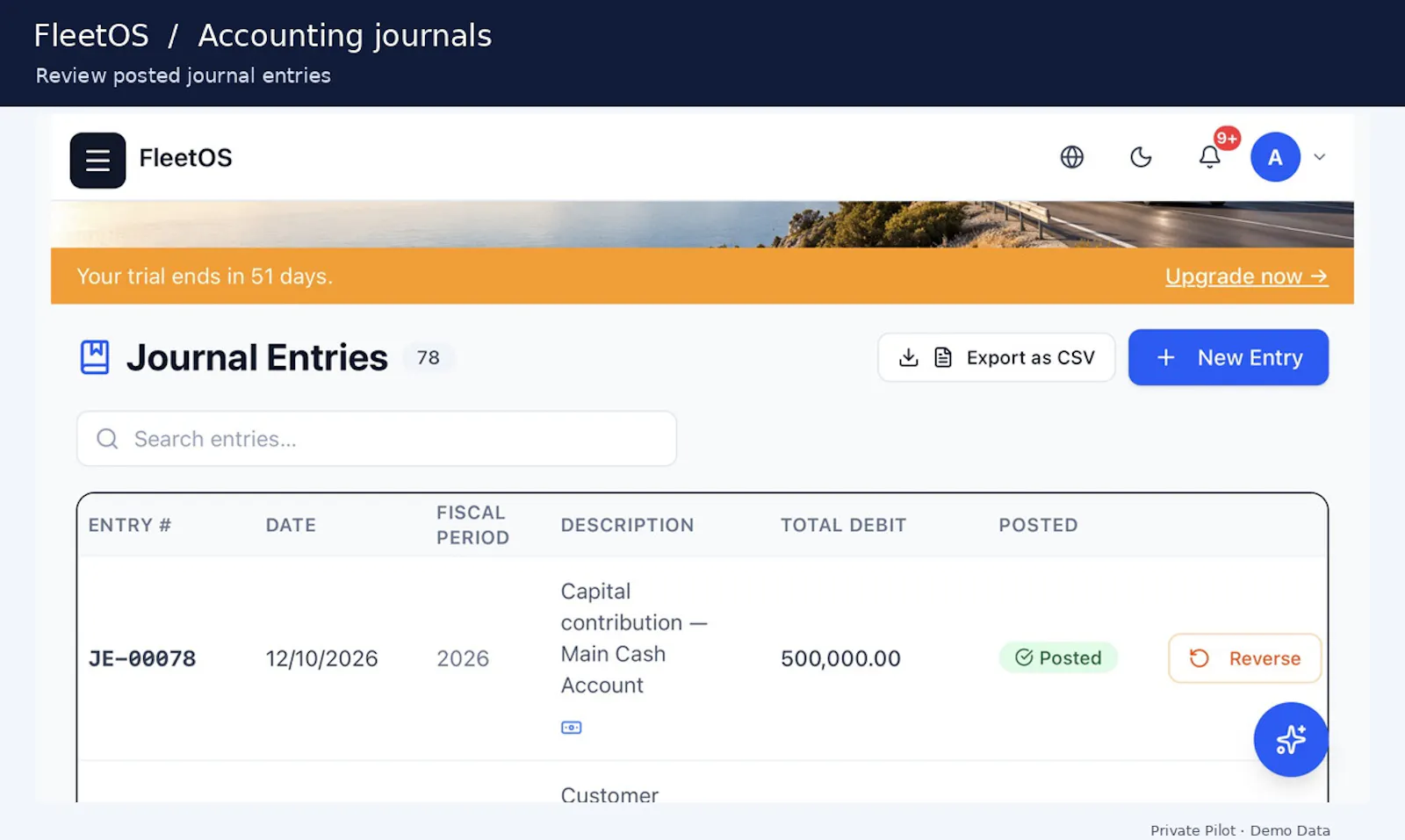The height and width of the screenshot is (840, 1405).
Task: Focus the Search entries field
Action: [377, 439]
